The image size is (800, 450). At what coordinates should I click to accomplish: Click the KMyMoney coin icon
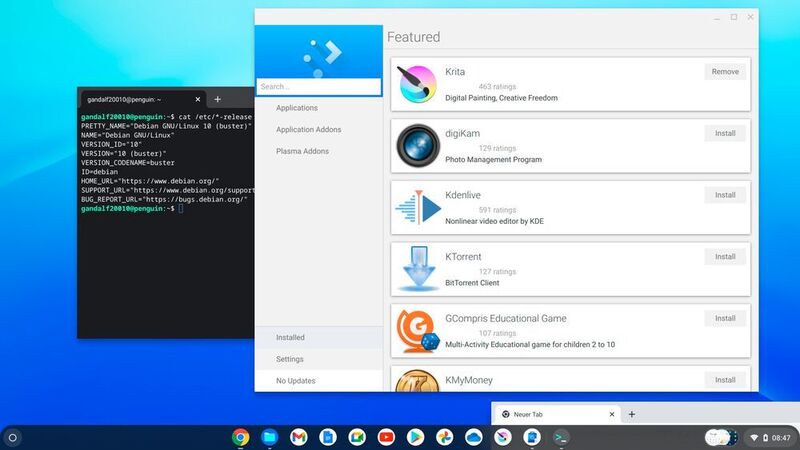[x=417, y=381]
